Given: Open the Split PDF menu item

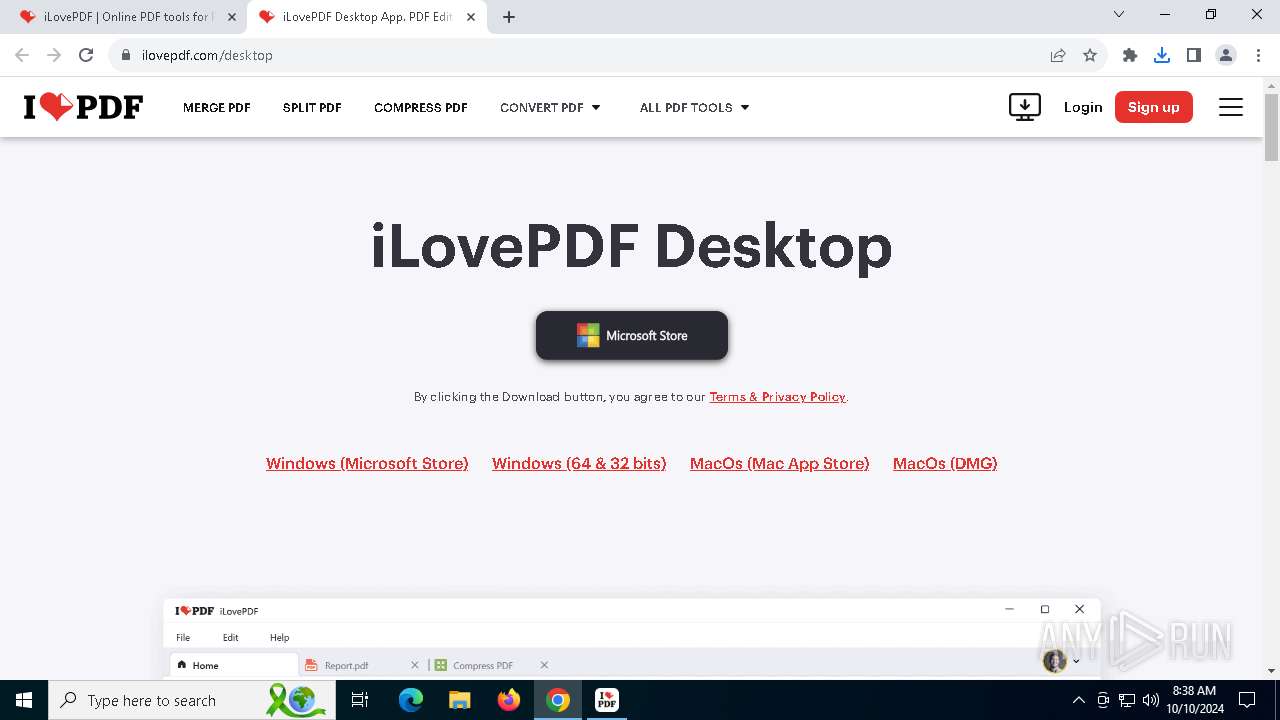Looking at the screenshot, I should [312, 107].
